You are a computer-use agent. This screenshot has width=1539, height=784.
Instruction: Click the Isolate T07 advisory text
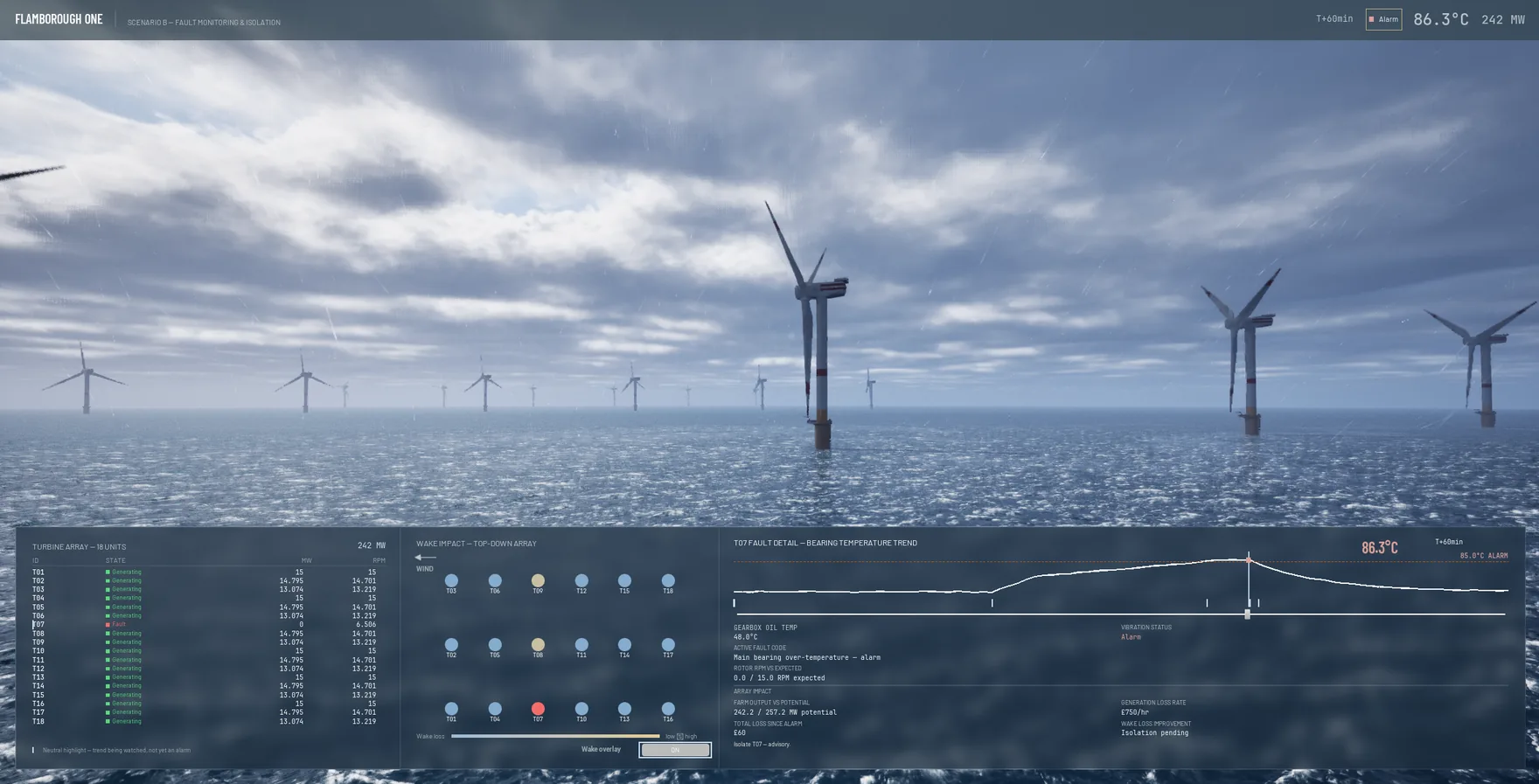762,745
